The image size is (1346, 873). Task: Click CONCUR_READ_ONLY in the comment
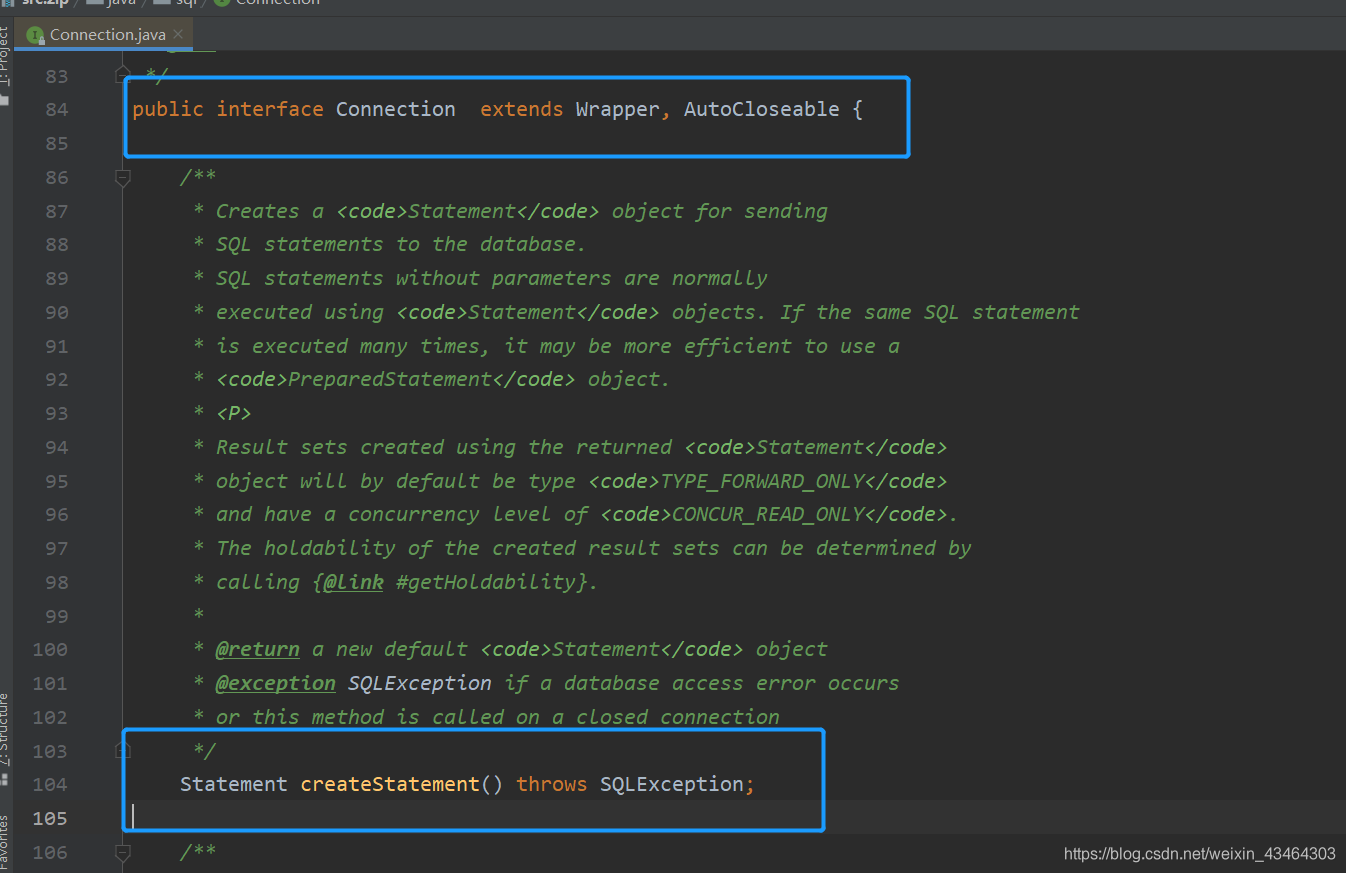pyautogui.click(x=768, y=514)
